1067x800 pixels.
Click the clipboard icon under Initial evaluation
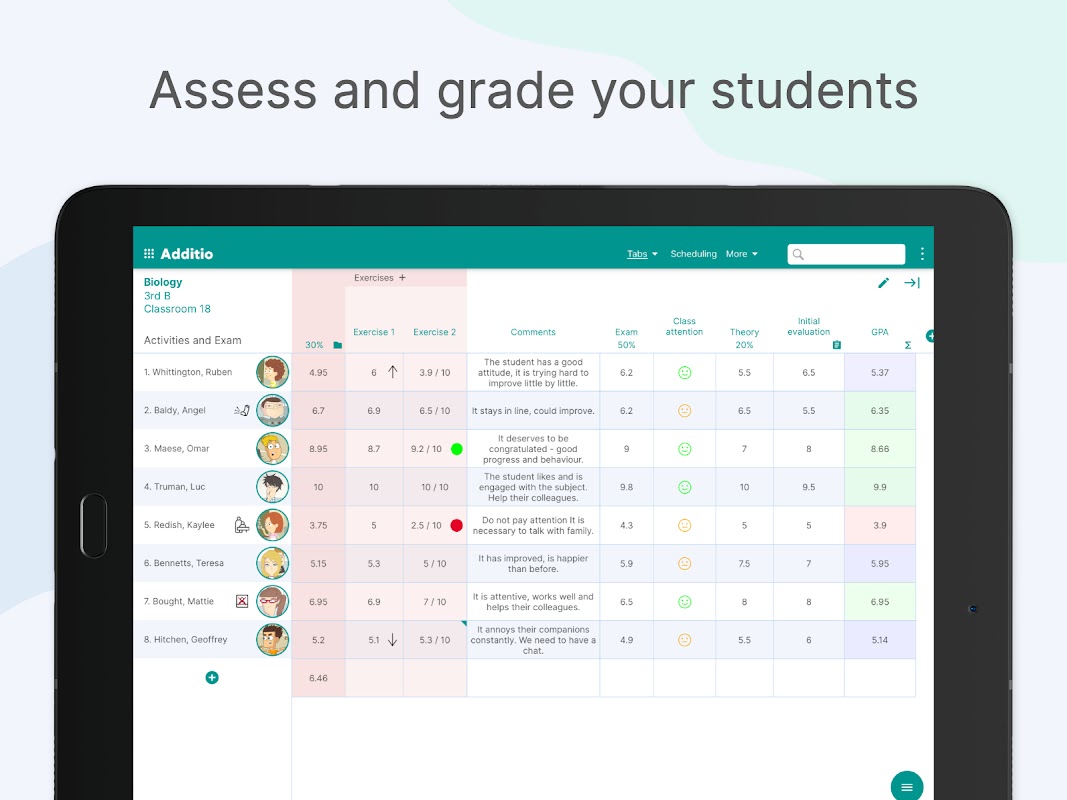pyautogui.click(x=836, y=345)
